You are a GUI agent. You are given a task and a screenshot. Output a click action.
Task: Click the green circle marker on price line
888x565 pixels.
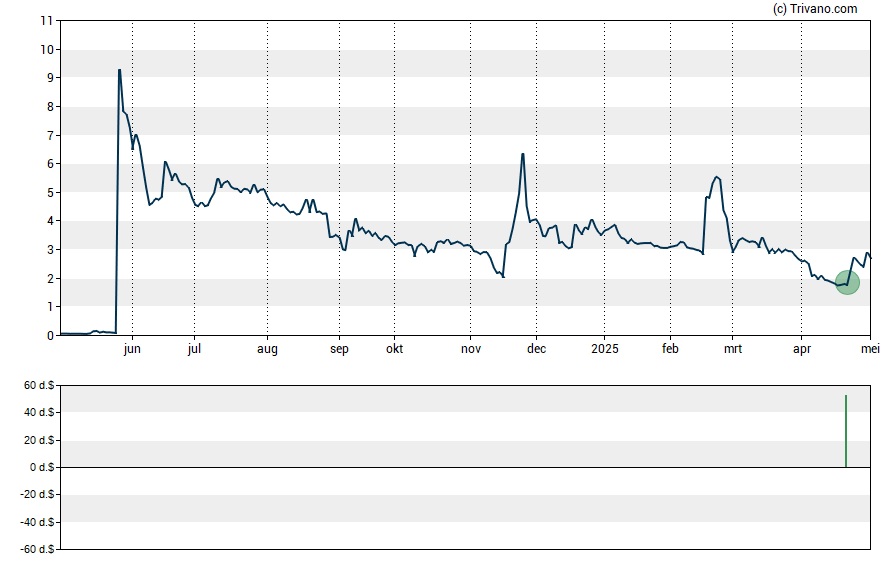pyautogui.click(x=847, y=282)
